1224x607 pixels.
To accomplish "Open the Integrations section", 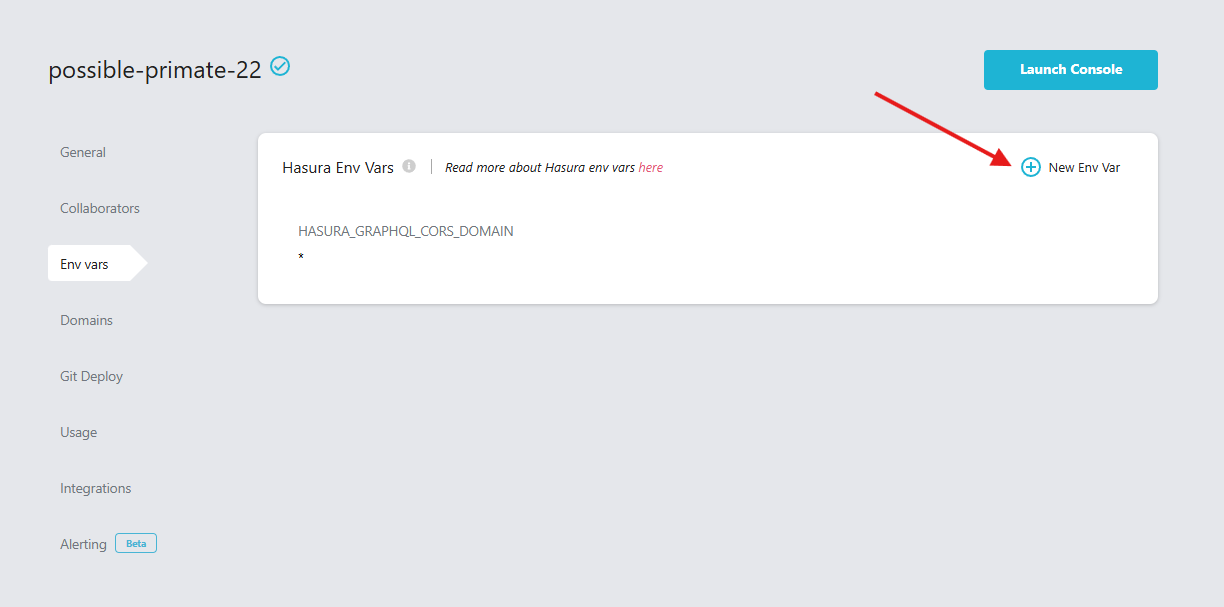I will (x=95, y=487).
